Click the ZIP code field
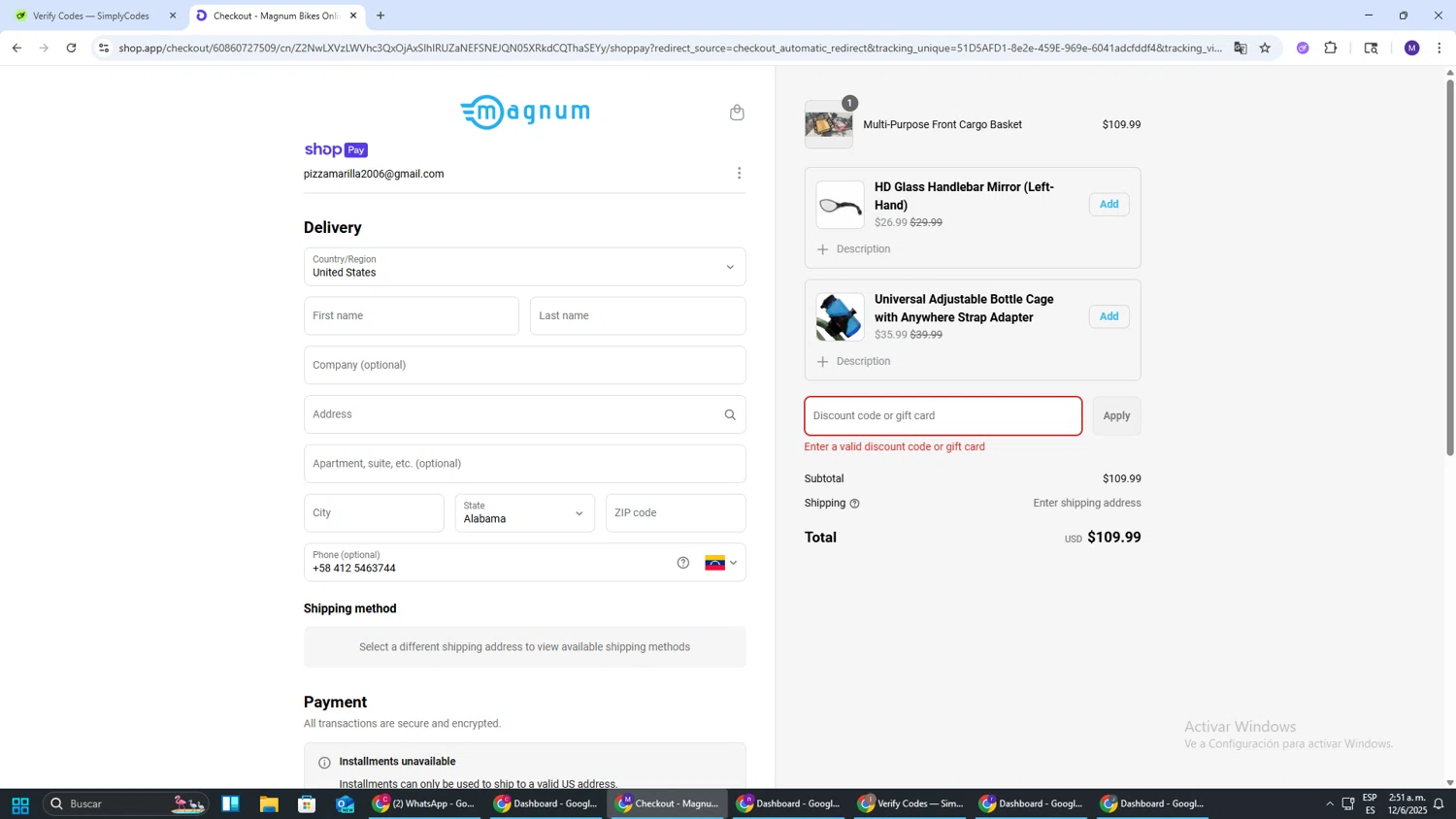Screen dimensions: 1456x819 (676, 513)
